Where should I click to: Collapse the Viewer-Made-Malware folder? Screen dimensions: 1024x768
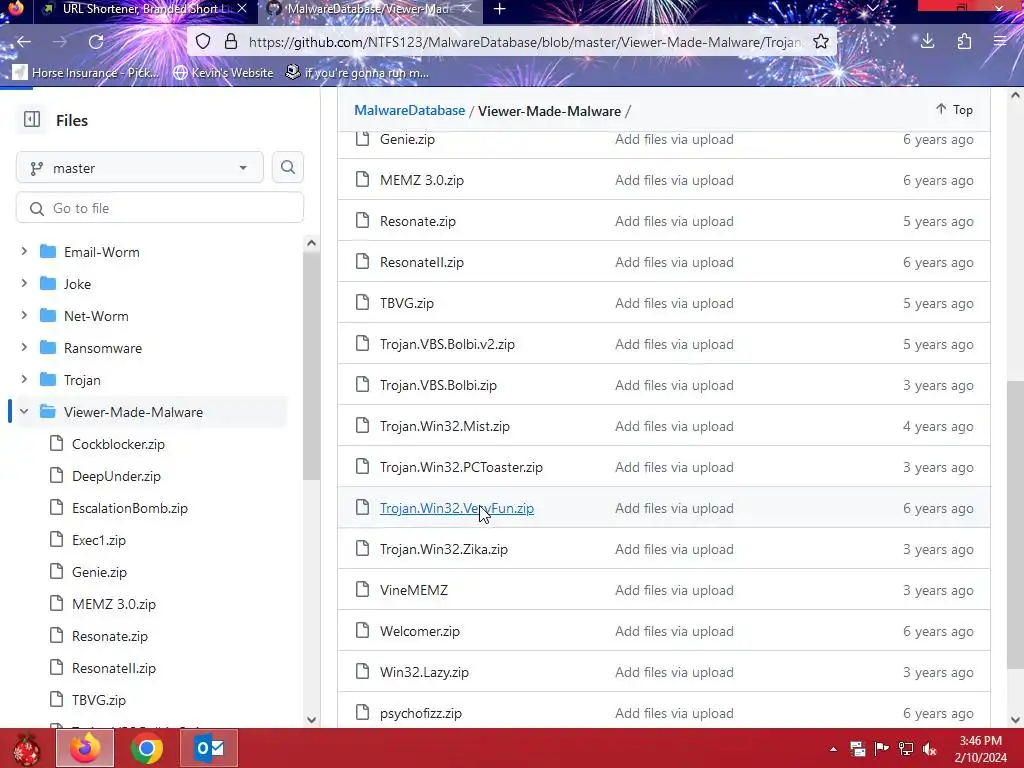24,411
